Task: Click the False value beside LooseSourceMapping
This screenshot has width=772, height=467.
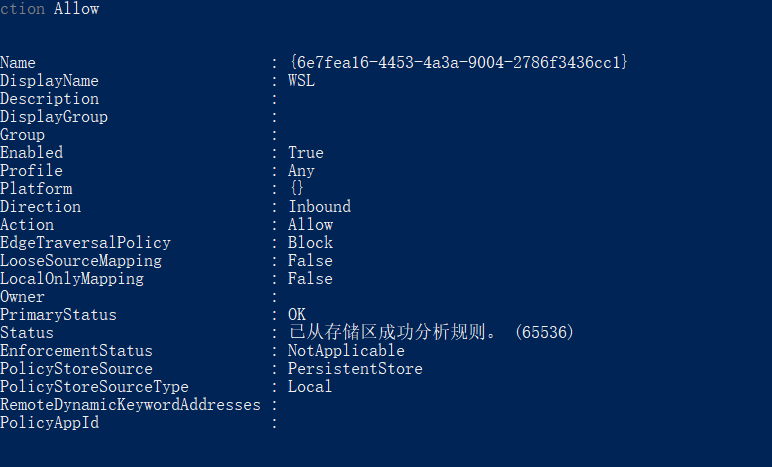Action: coord(310,261)
